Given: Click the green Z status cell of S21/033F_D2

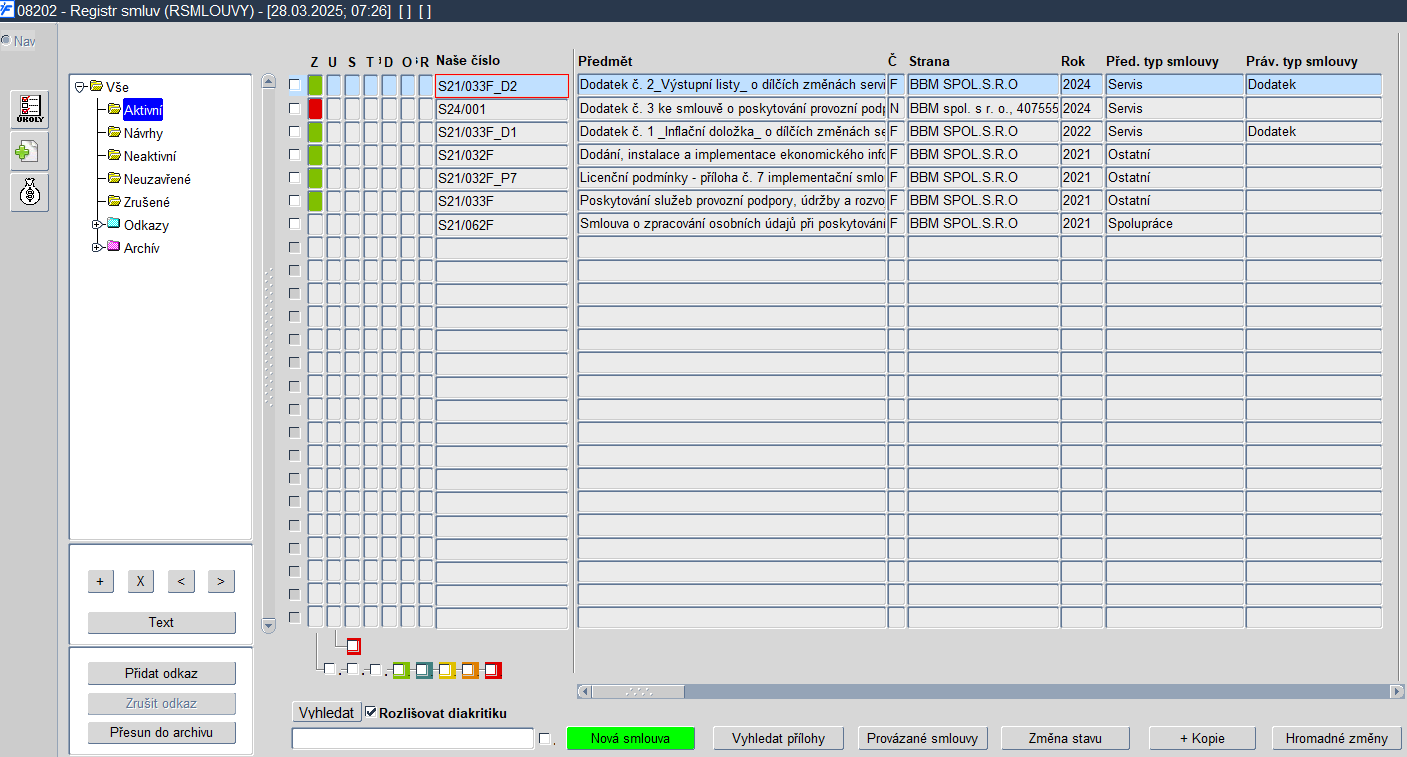Looking at the screenshot, I should click(x=315, y=85).
